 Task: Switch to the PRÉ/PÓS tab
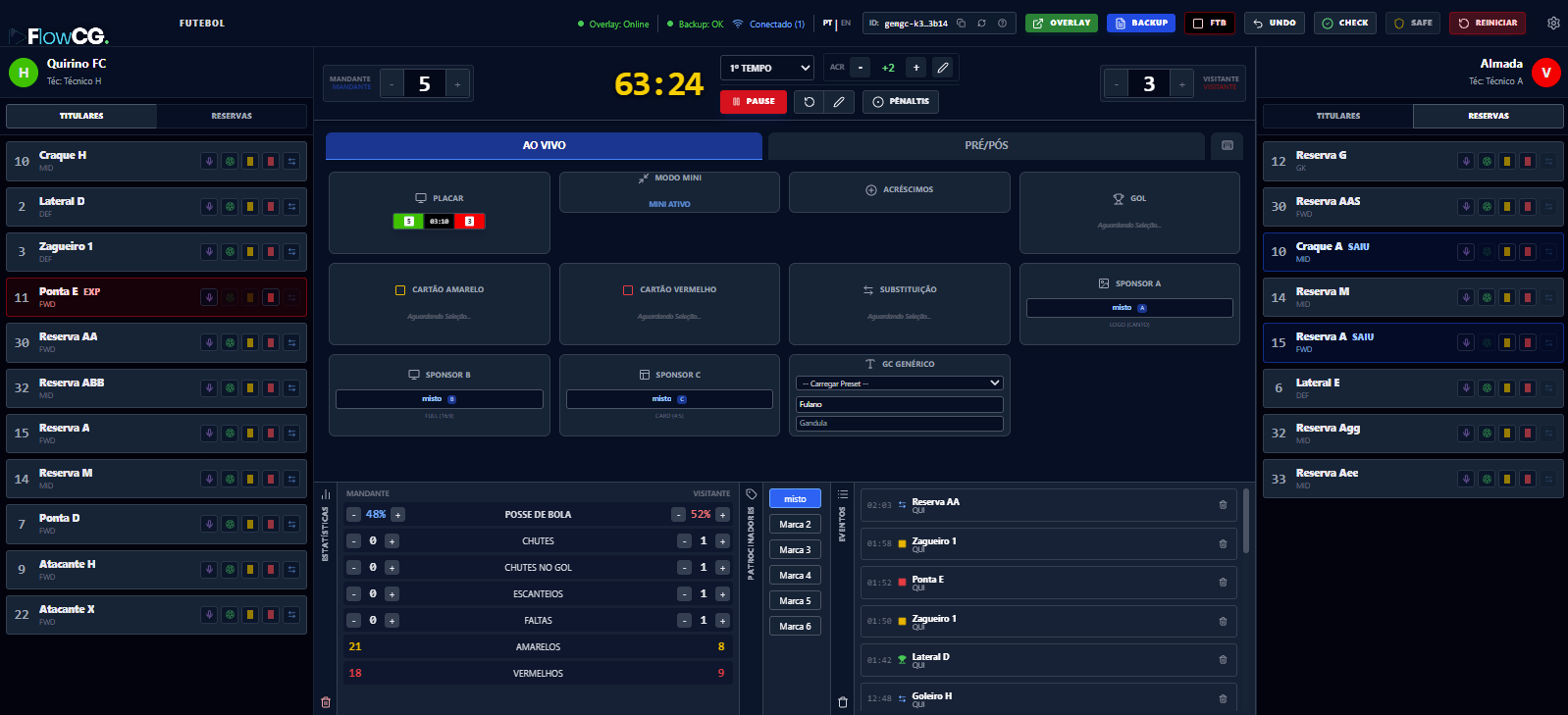click(x=986, y=145)
